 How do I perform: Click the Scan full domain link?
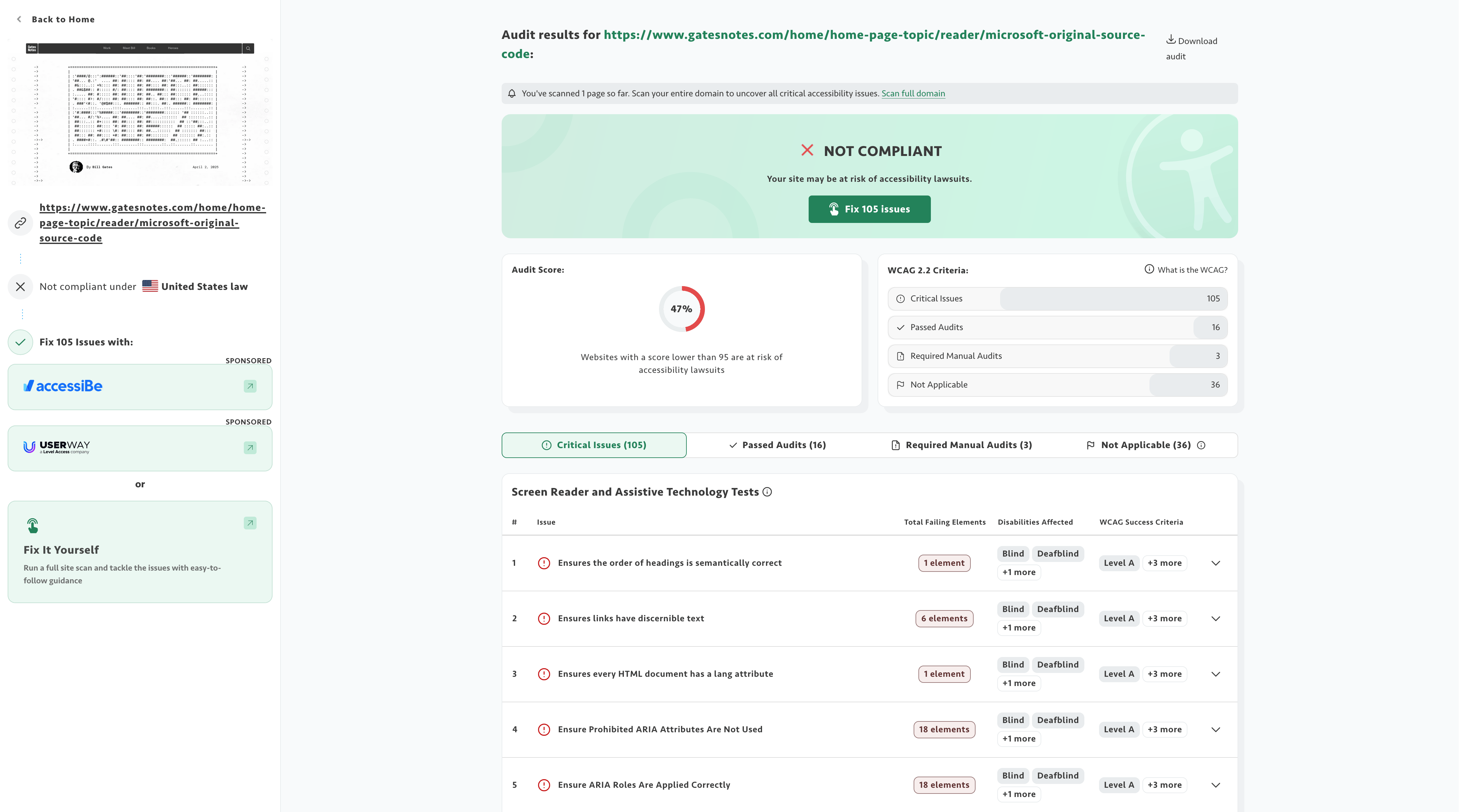tap(913, 93)
